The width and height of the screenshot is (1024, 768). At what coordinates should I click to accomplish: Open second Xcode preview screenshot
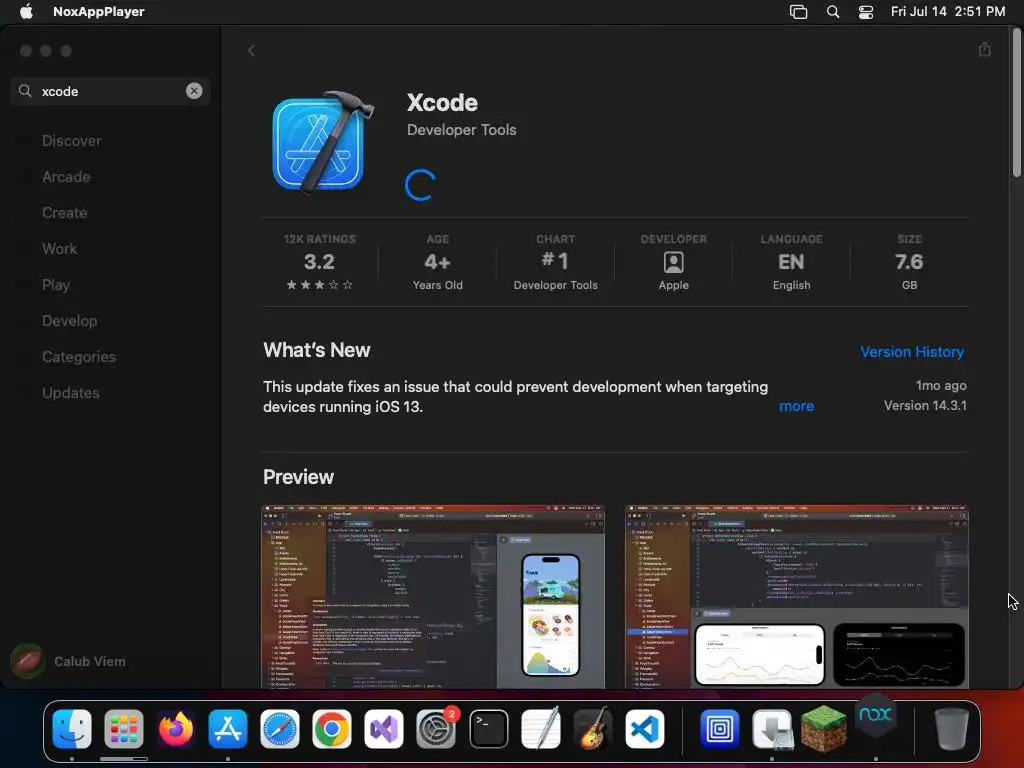tap(797, 596)
